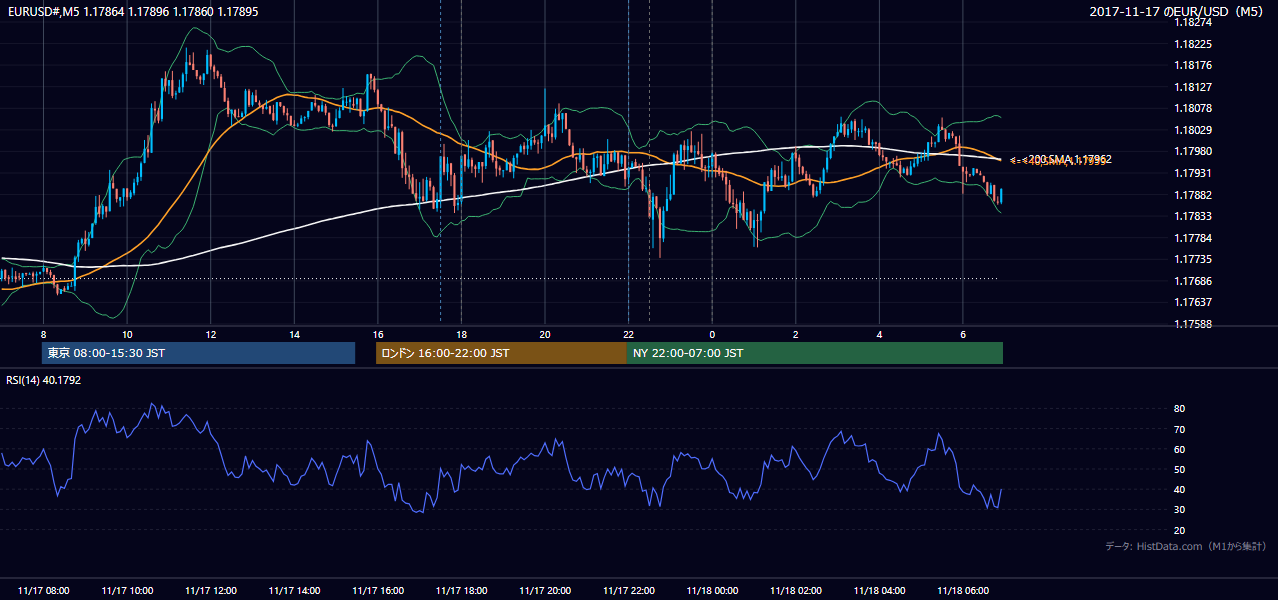
Task: Click RSI scale value 40
Action: click(x=1180, y=489)
